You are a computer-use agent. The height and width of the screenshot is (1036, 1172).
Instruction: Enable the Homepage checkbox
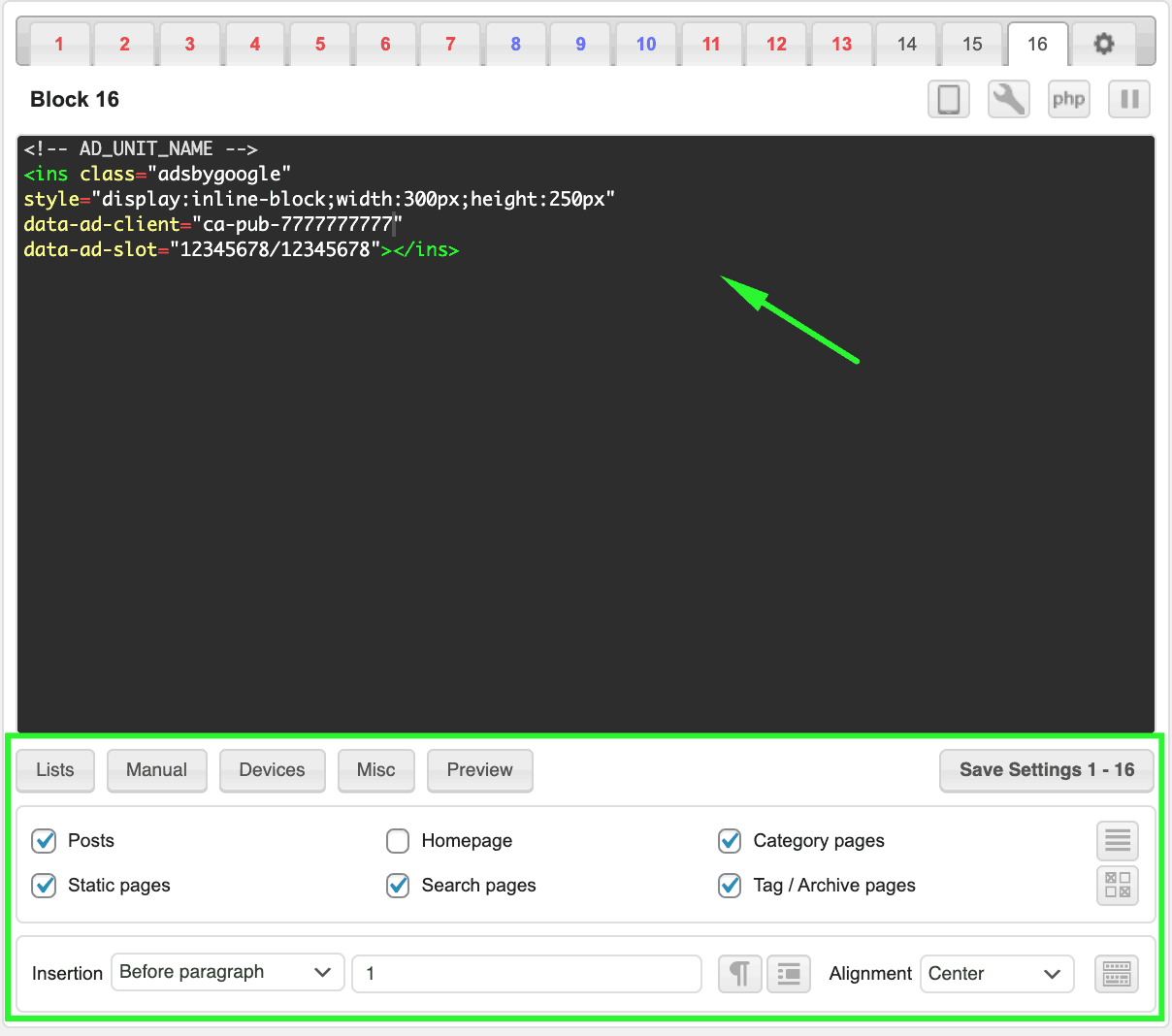(x=398, y=841)
